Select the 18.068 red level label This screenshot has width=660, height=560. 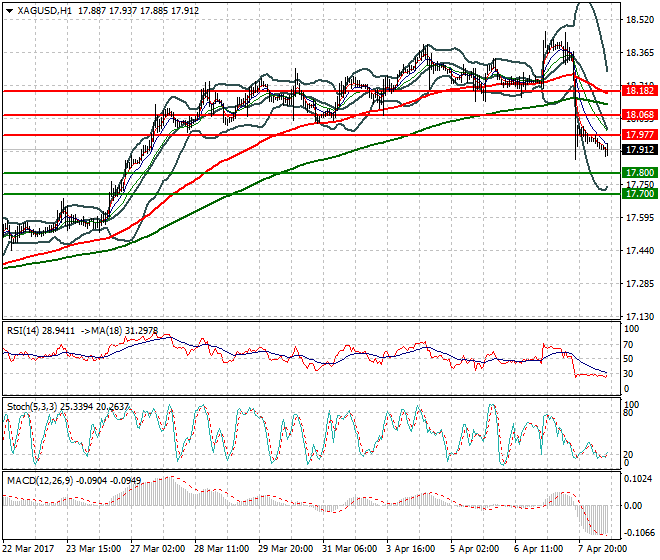click(639, 115)
